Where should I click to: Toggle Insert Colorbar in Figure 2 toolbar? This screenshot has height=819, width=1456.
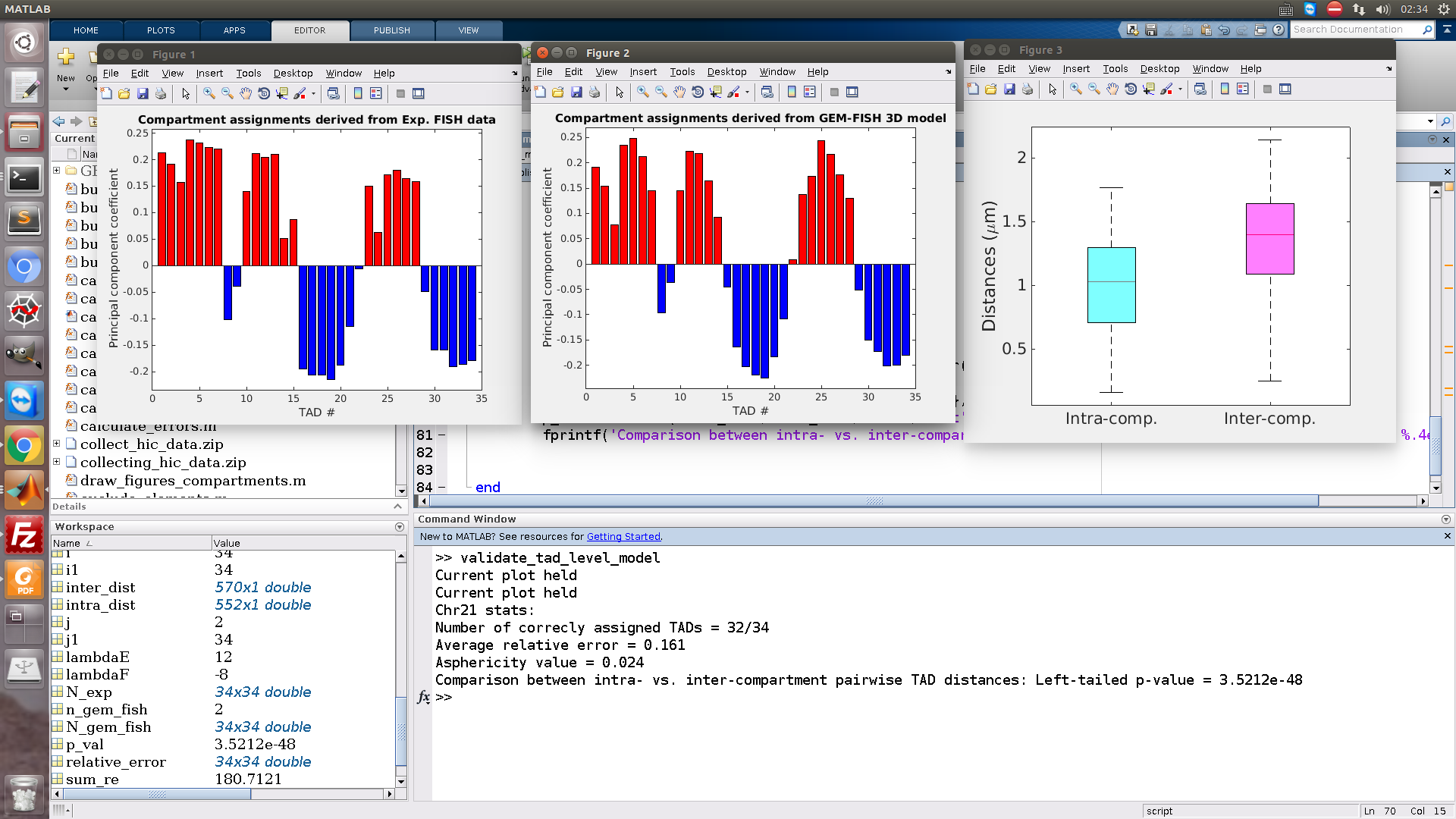[792, 93]
